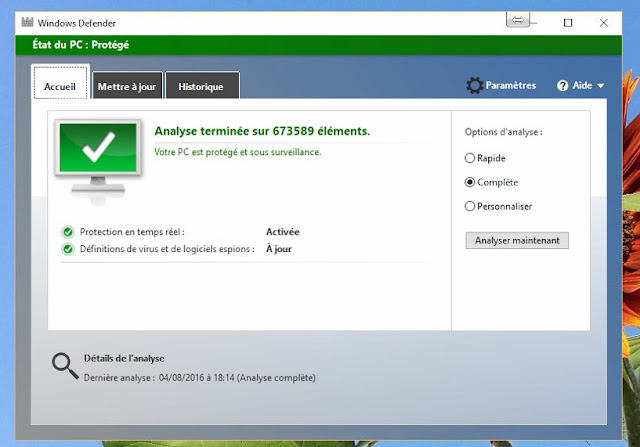Click 'Votre PC est protégé et sous surveillance.' text

click(x=238, y=152)
